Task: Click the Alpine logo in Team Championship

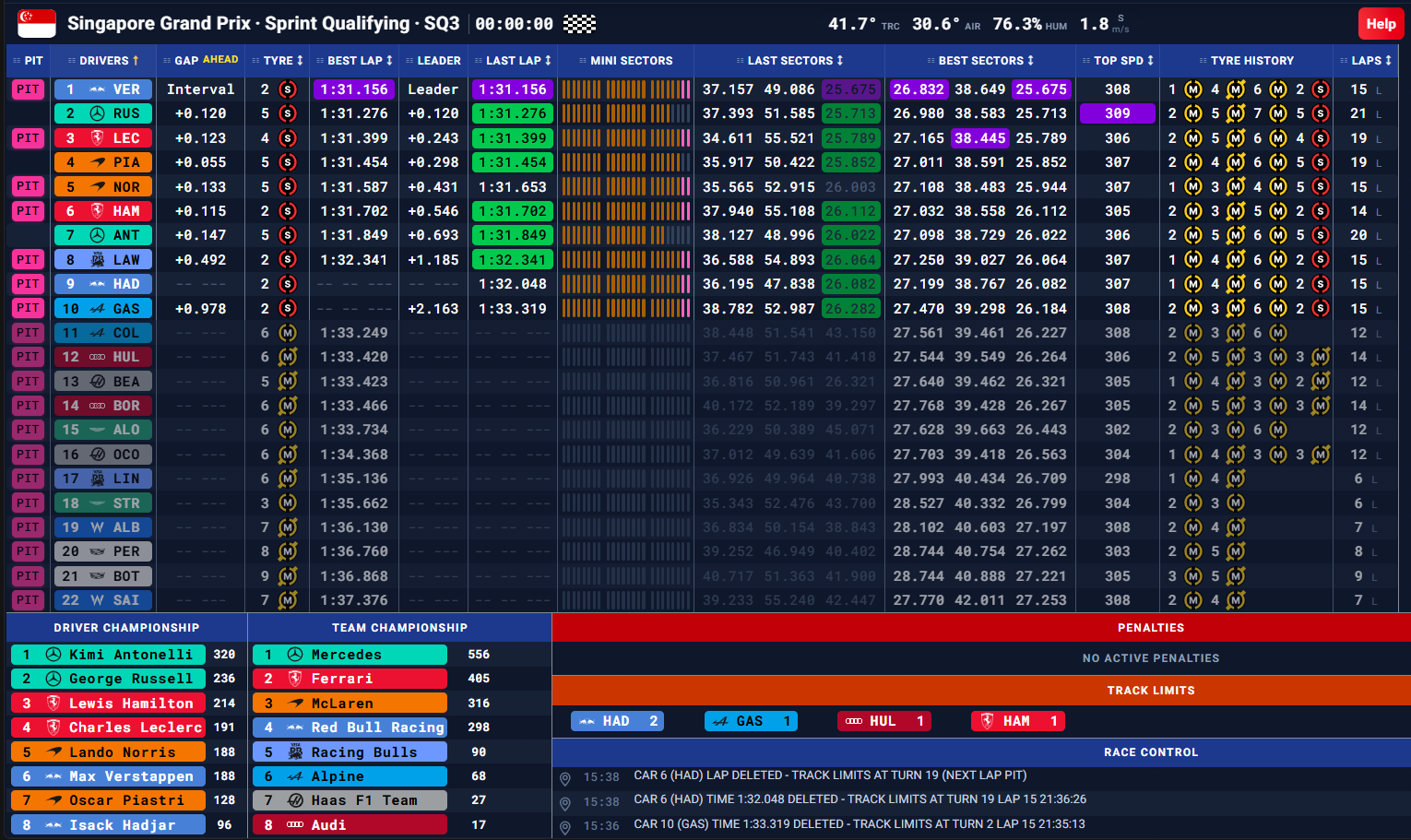Action: point(295,776)
